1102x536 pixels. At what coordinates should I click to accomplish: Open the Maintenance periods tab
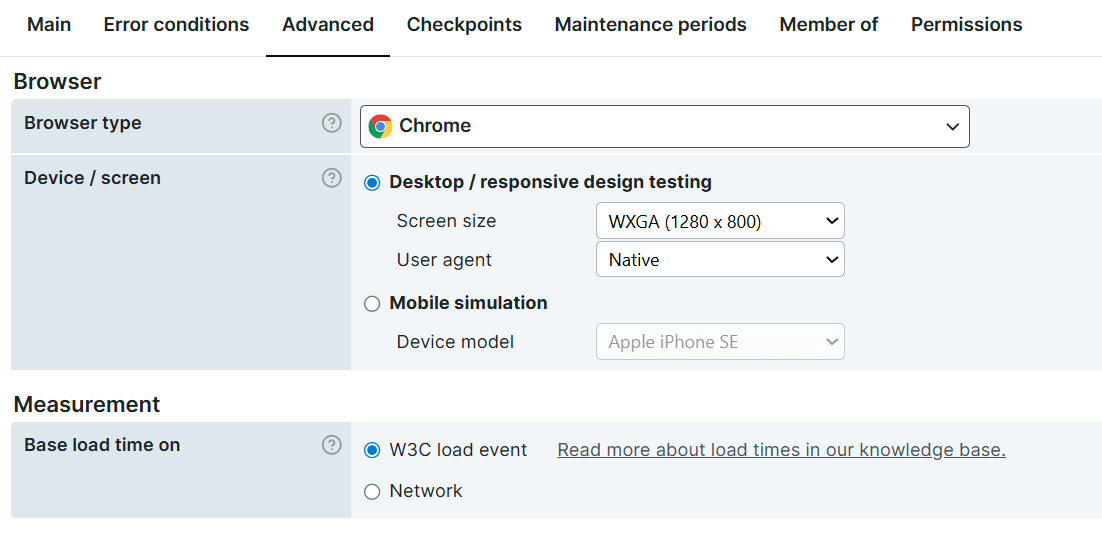pos(650,25)
